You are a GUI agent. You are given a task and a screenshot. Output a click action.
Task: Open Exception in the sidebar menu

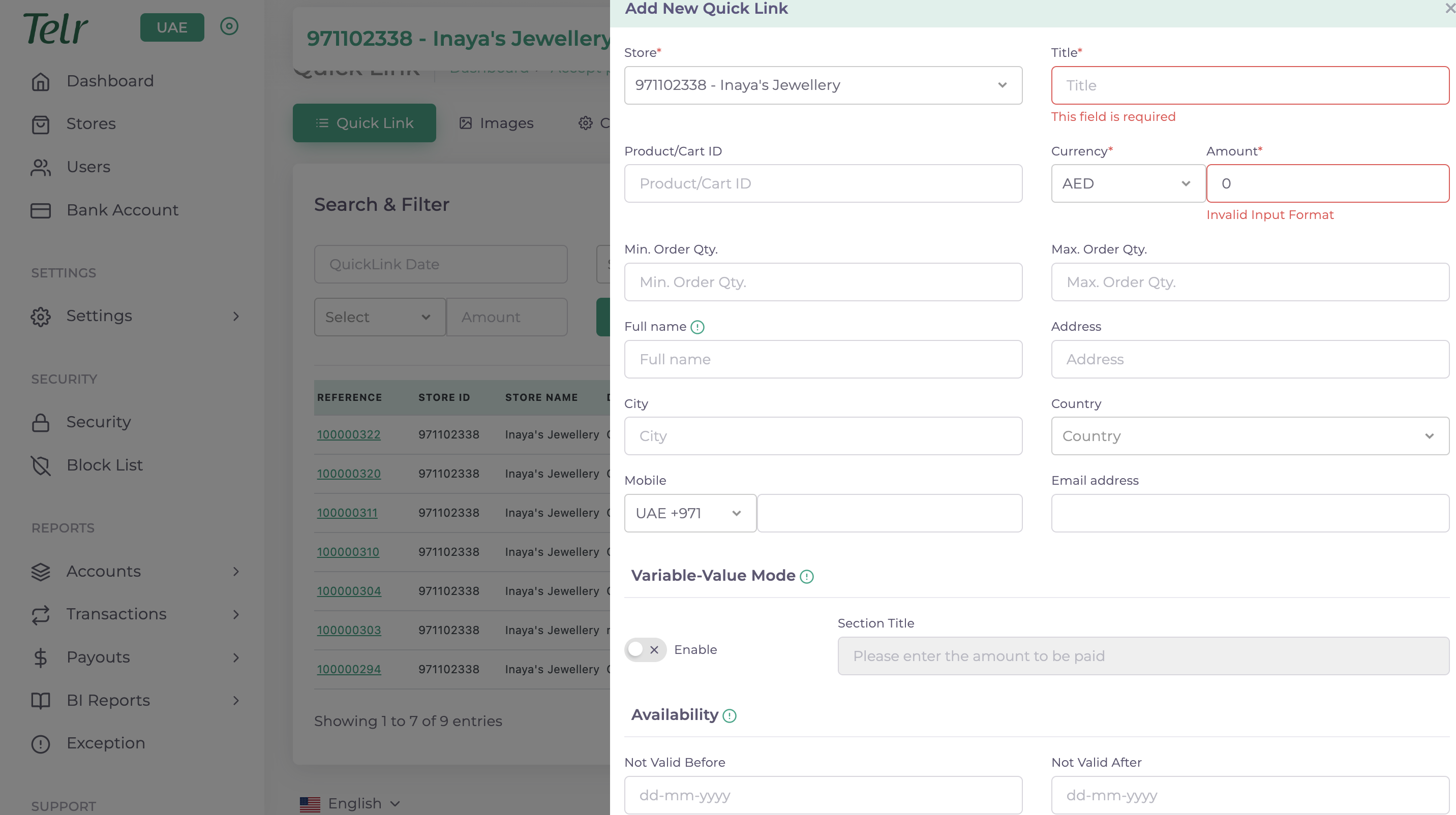[106, 743]
